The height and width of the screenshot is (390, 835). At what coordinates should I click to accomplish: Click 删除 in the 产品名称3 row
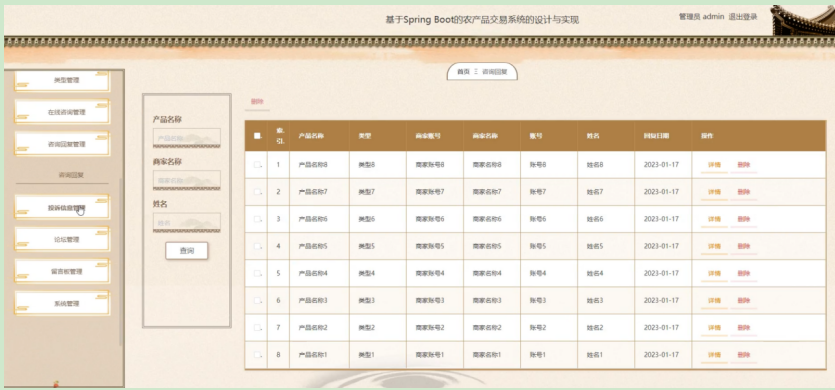(x=743, y=300)
